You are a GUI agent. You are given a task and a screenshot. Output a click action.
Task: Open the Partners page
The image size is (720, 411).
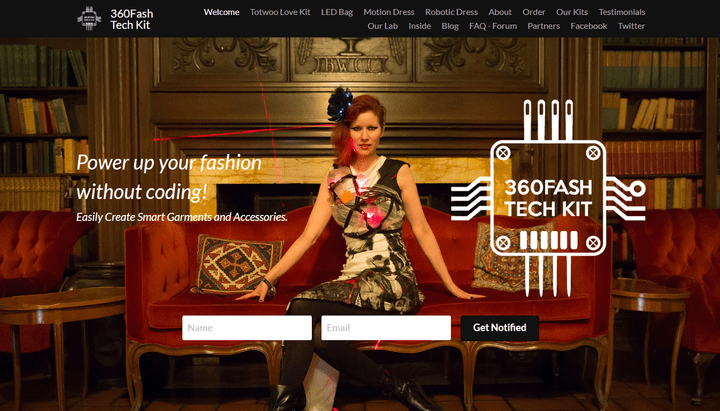click(x=544, y=26)
